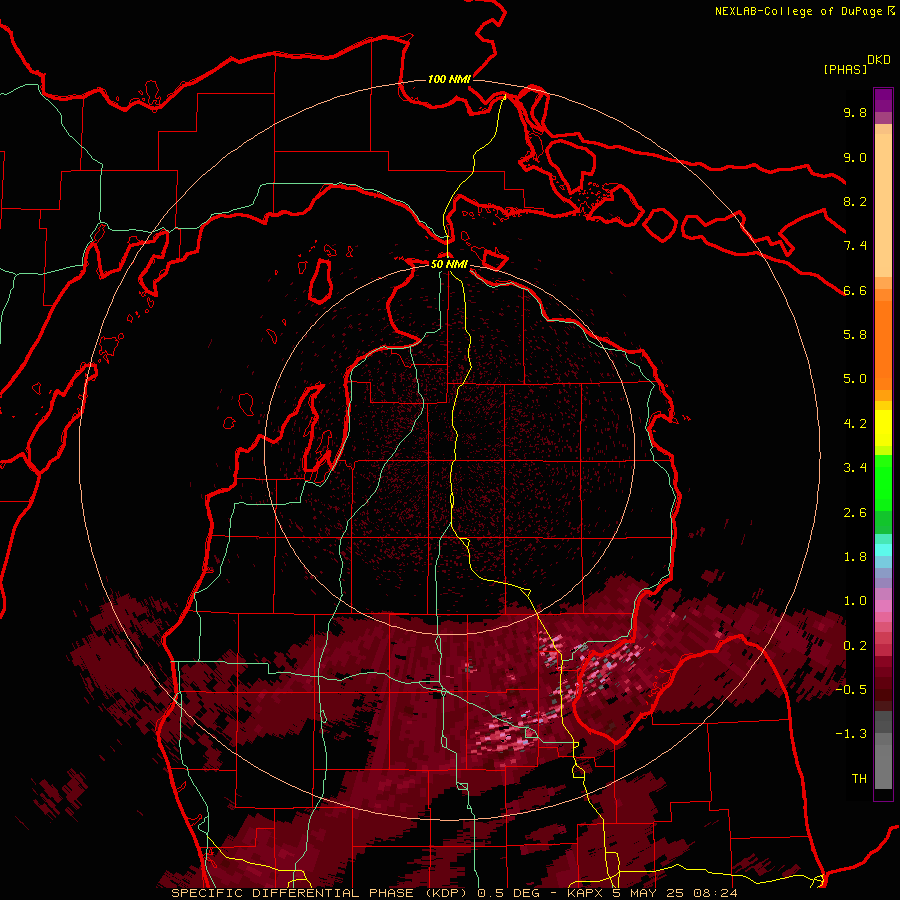This screenshot has height=900, width=900.
Task: Click the 50 NMI range ring label
Action: 449,264
